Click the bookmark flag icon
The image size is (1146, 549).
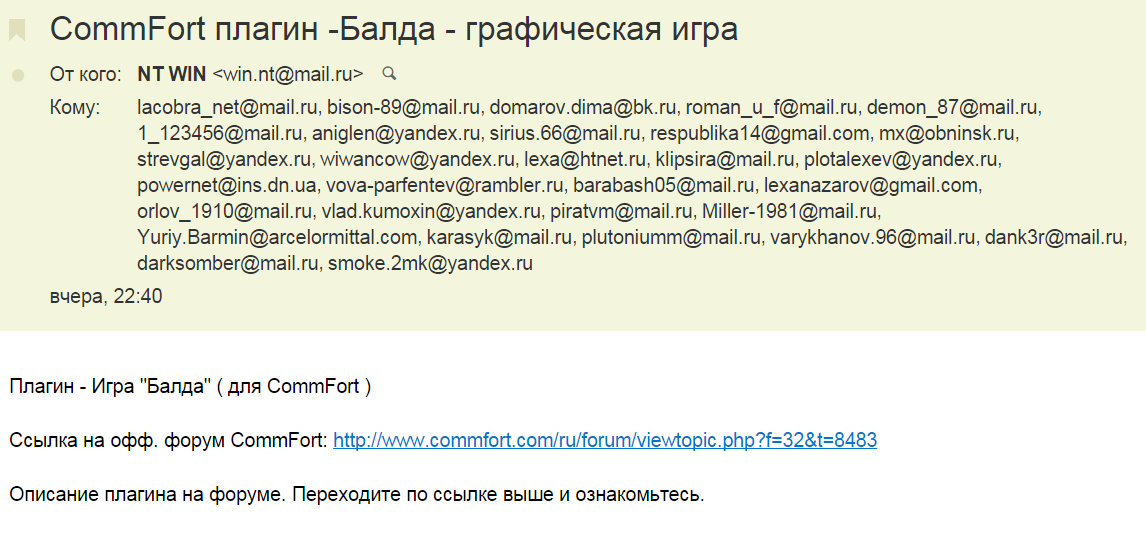click(17, 30)
